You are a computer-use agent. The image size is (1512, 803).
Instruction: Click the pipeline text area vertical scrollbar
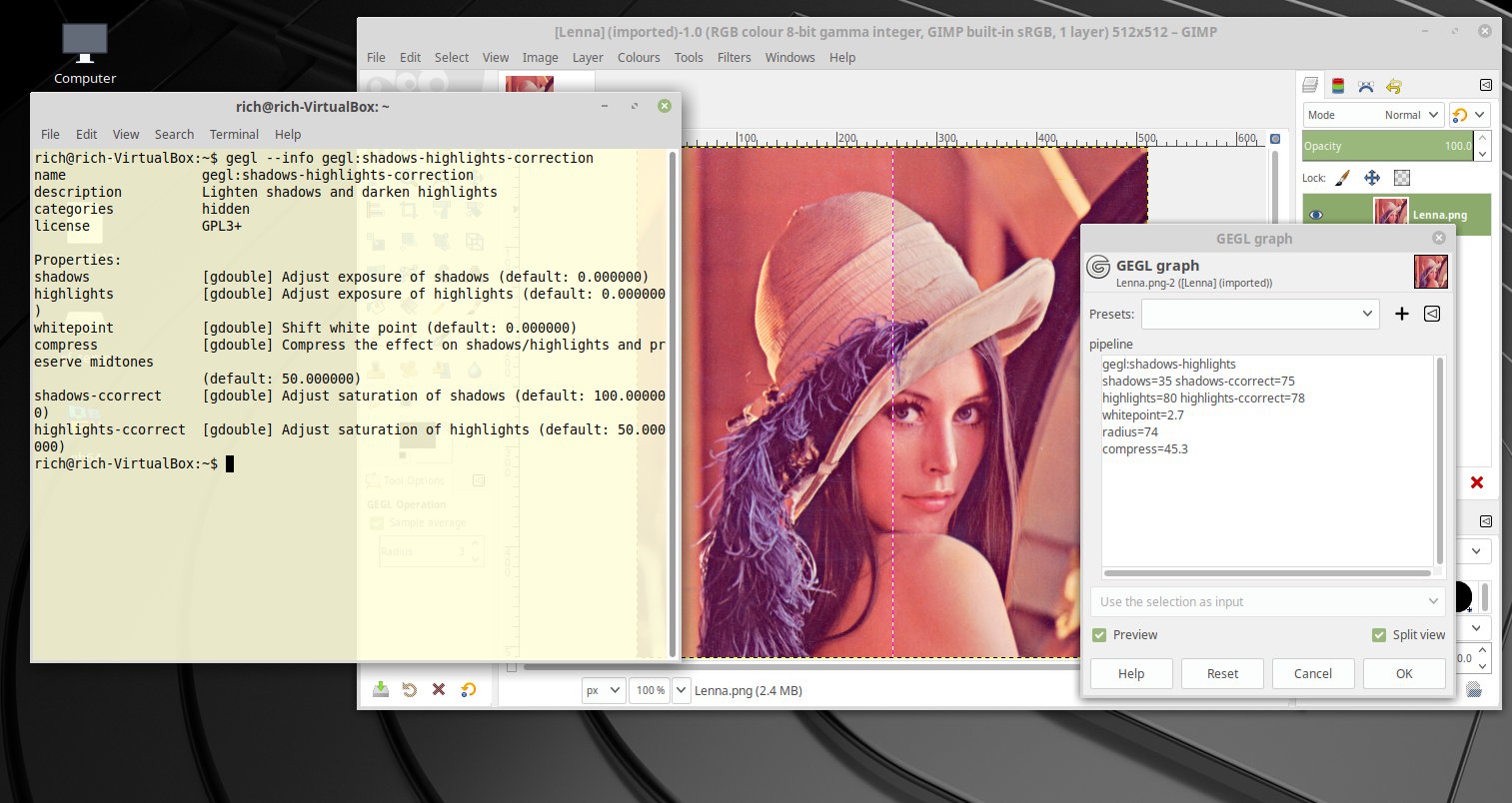(1440, 459)
